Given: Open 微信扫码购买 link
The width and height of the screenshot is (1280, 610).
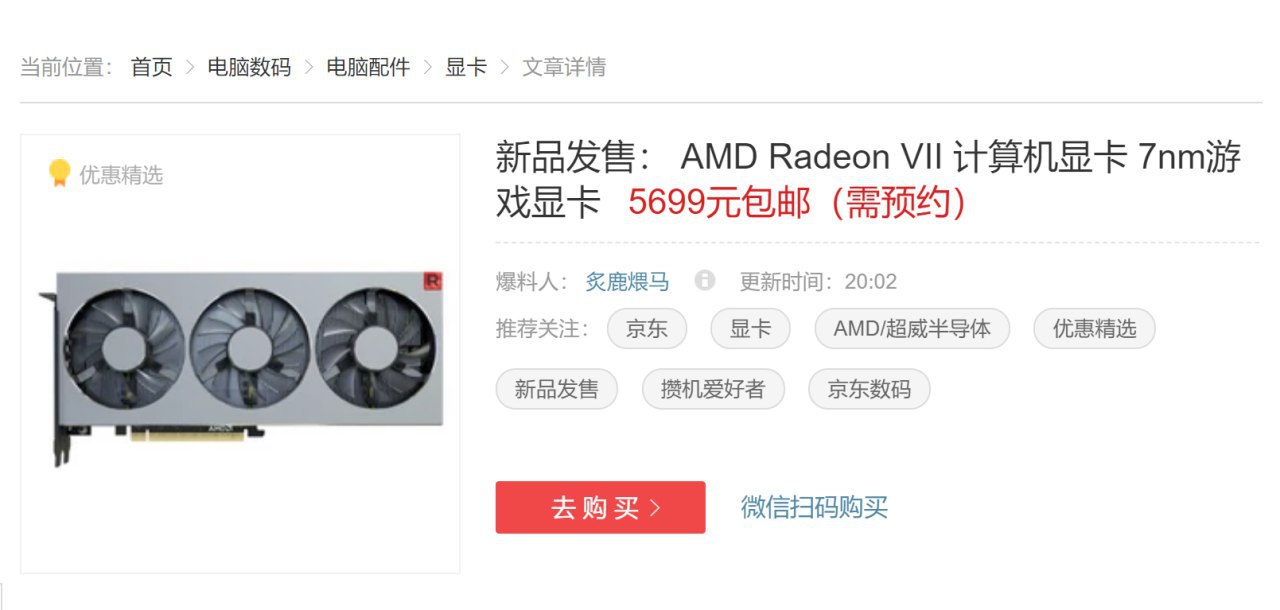Looking at the screenshot, I should [x=814, y=507].
